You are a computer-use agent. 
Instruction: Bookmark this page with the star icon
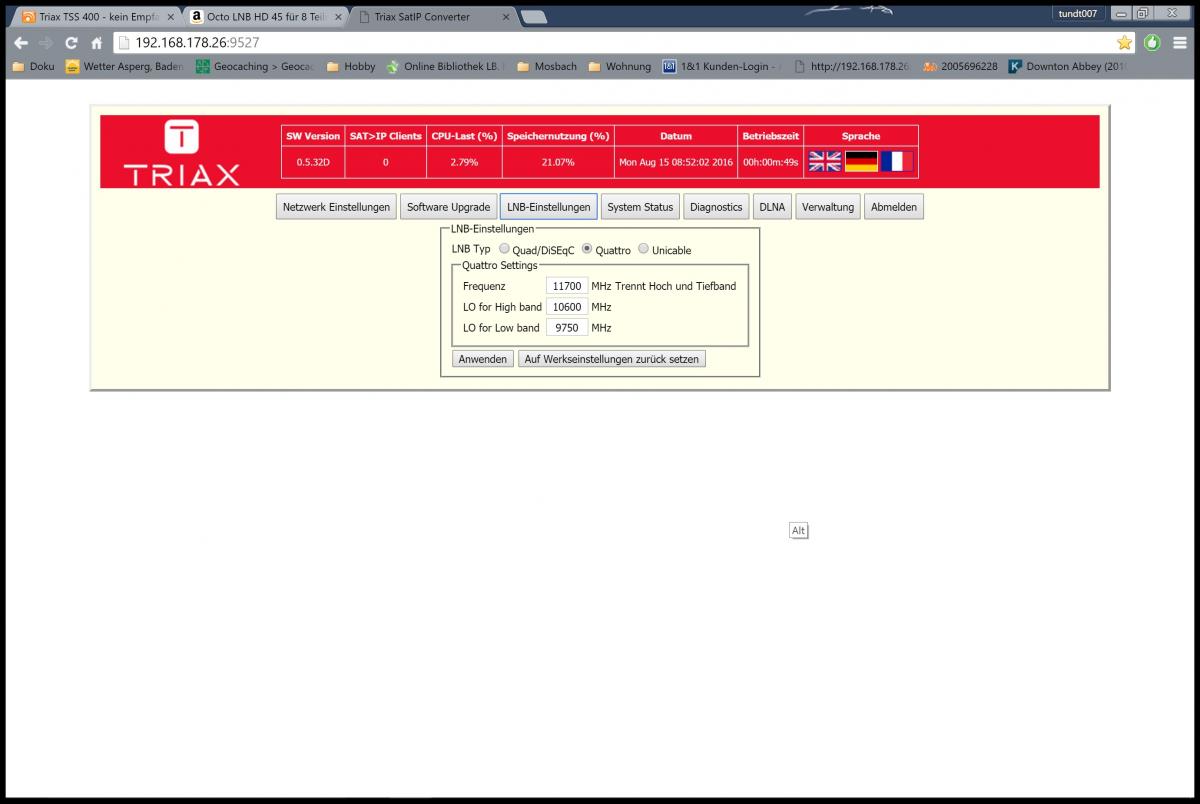[x=1124, y=42]
